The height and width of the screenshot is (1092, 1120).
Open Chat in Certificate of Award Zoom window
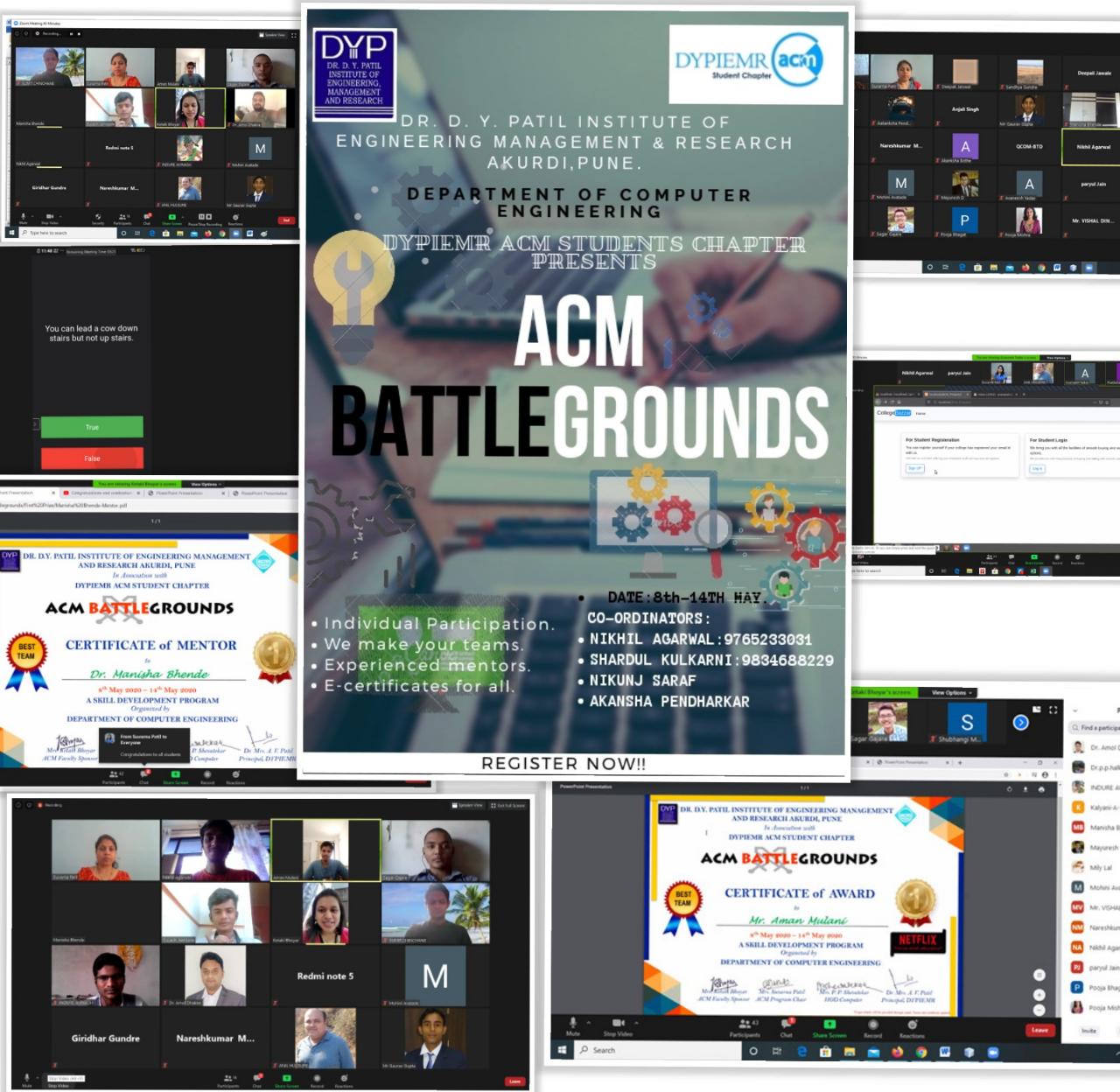tap(787, 1027)
